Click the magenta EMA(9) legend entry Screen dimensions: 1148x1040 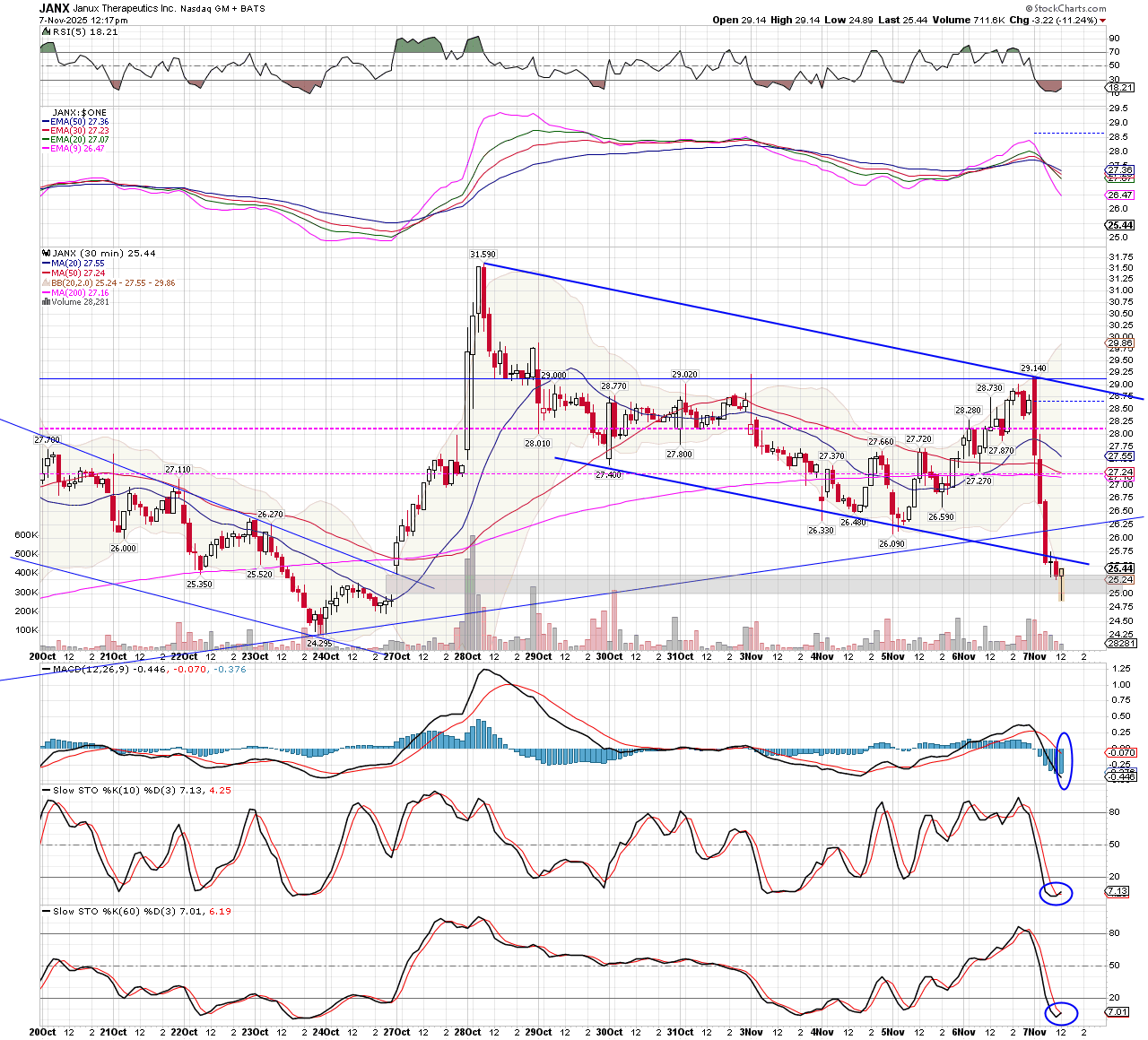77,149
